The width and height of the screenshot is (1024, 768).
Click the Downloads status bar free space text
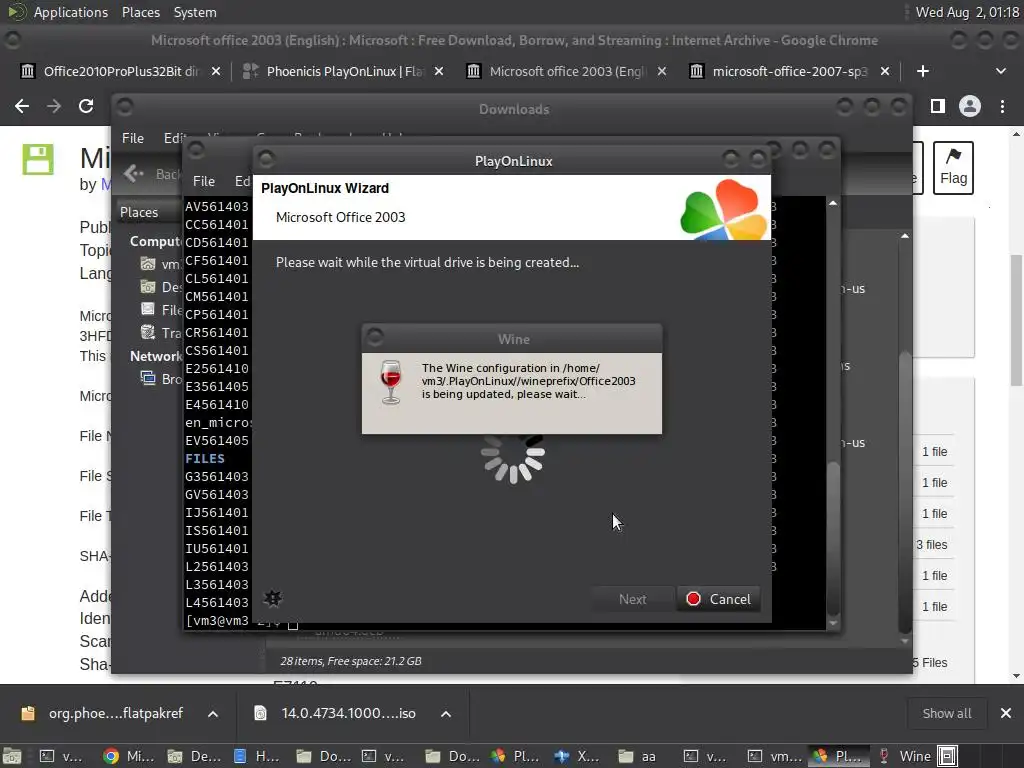[x=350, y=661]
